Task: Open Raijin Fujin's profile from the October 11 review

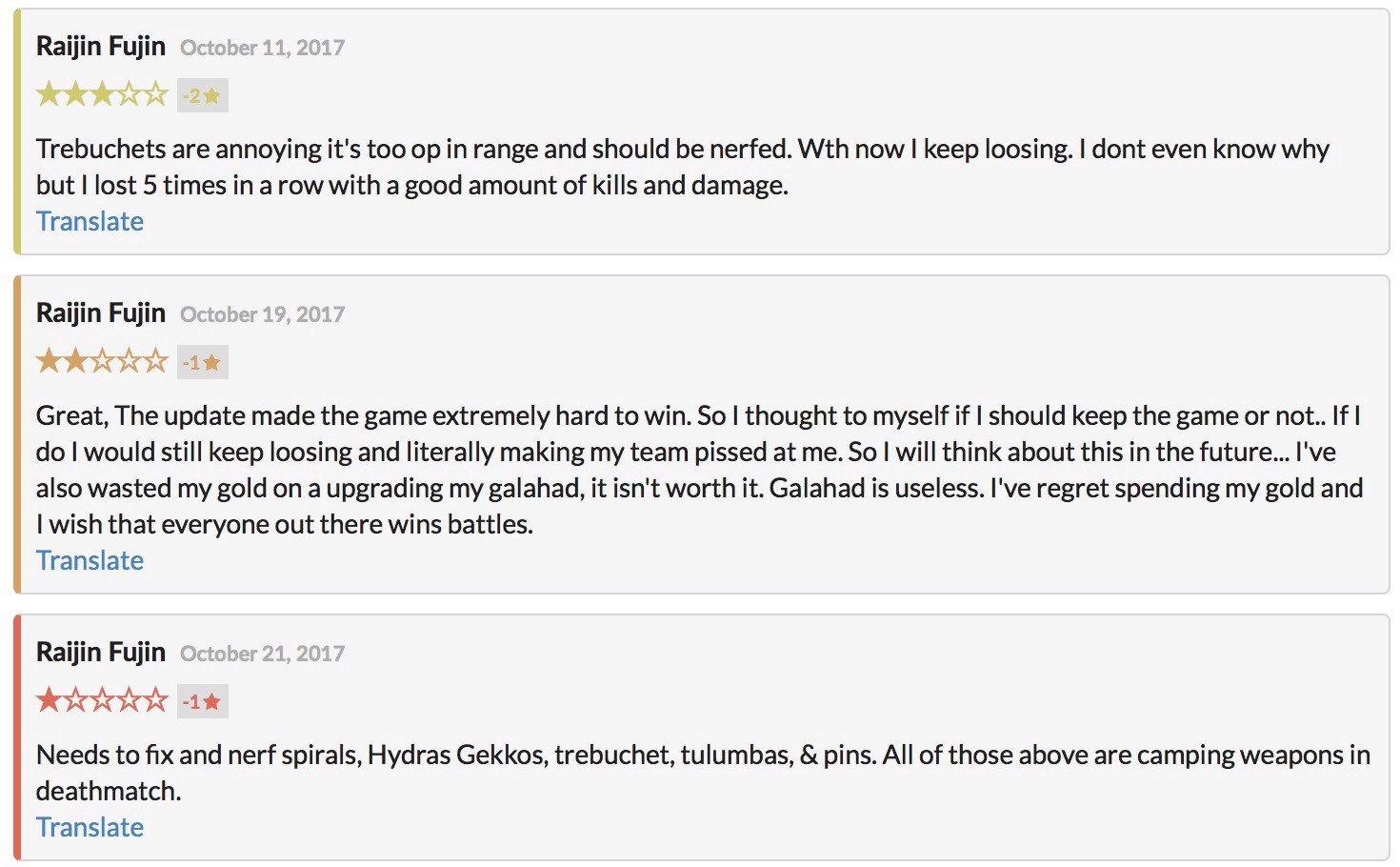Action: [x=101, y=46]
